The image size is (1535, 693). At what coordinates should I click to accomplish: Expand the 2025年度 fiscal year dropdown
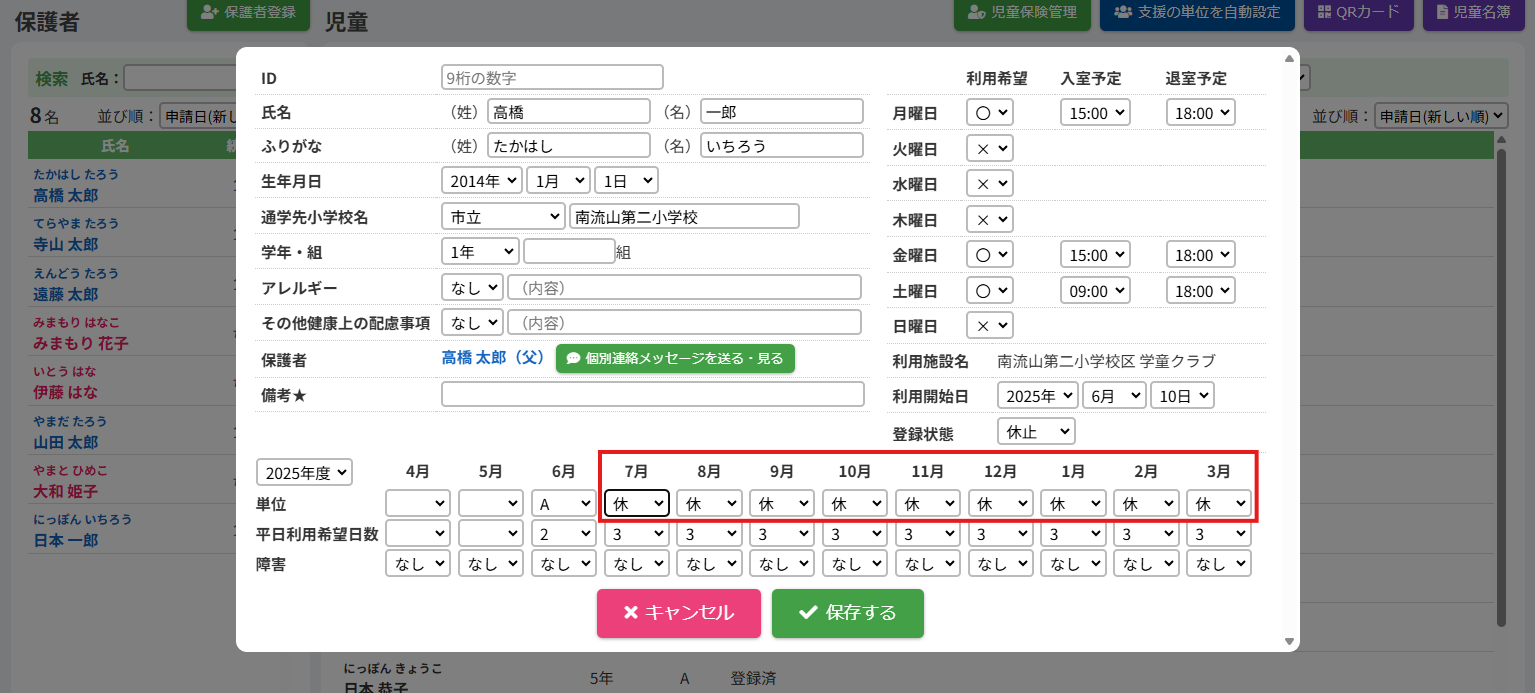(304, 471)
